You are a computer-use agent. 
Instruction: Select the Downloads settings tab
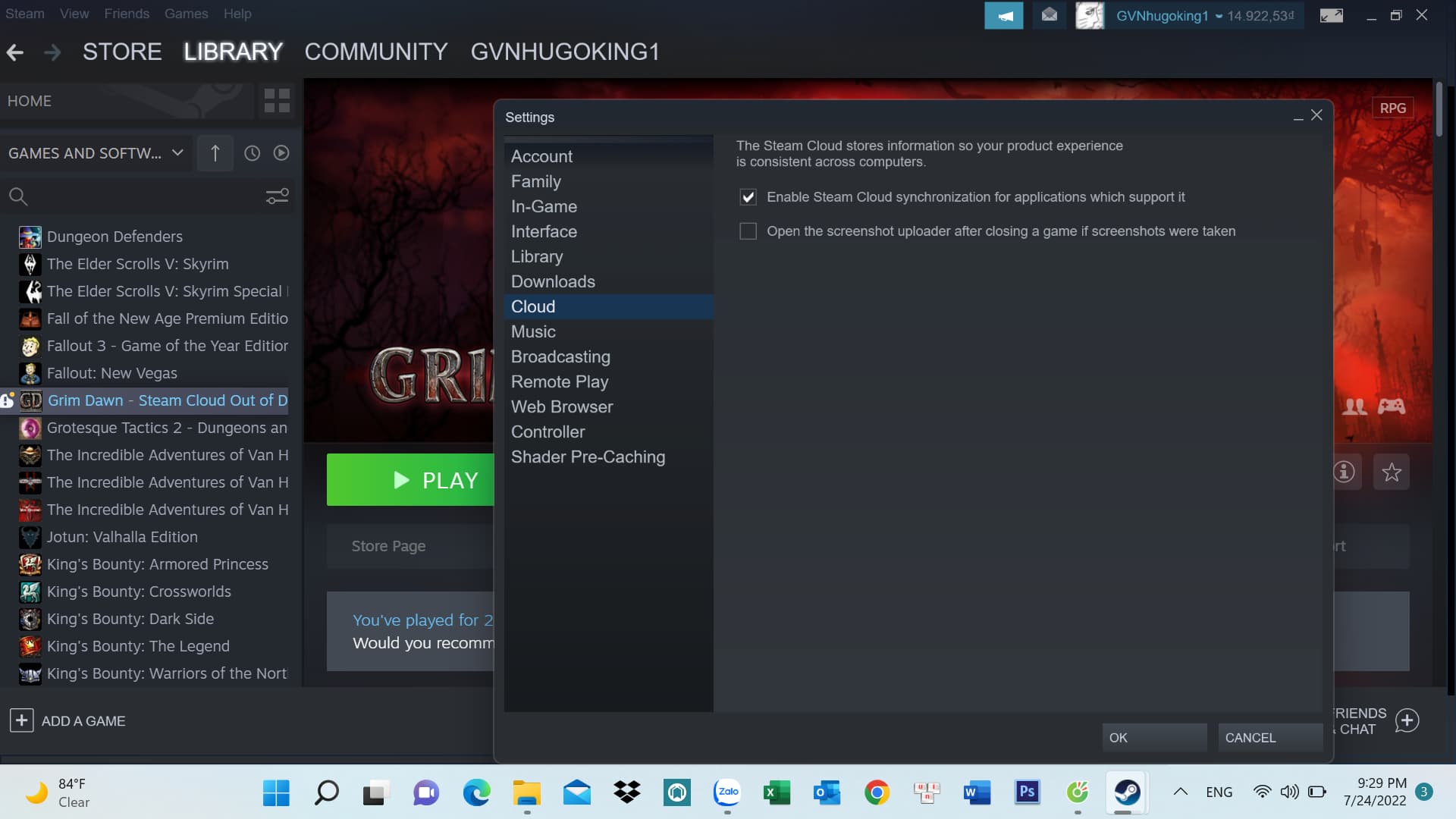point(553,281)
